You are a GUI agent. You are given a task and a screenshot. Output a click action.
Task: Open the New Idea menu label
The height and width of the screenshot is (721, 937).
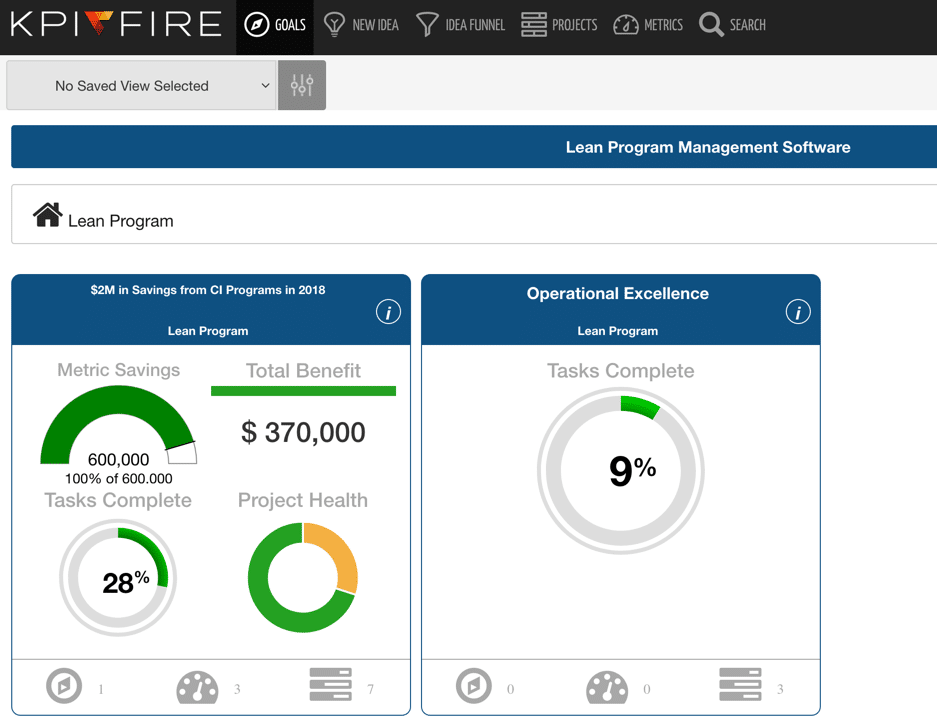tap(375, 24)
